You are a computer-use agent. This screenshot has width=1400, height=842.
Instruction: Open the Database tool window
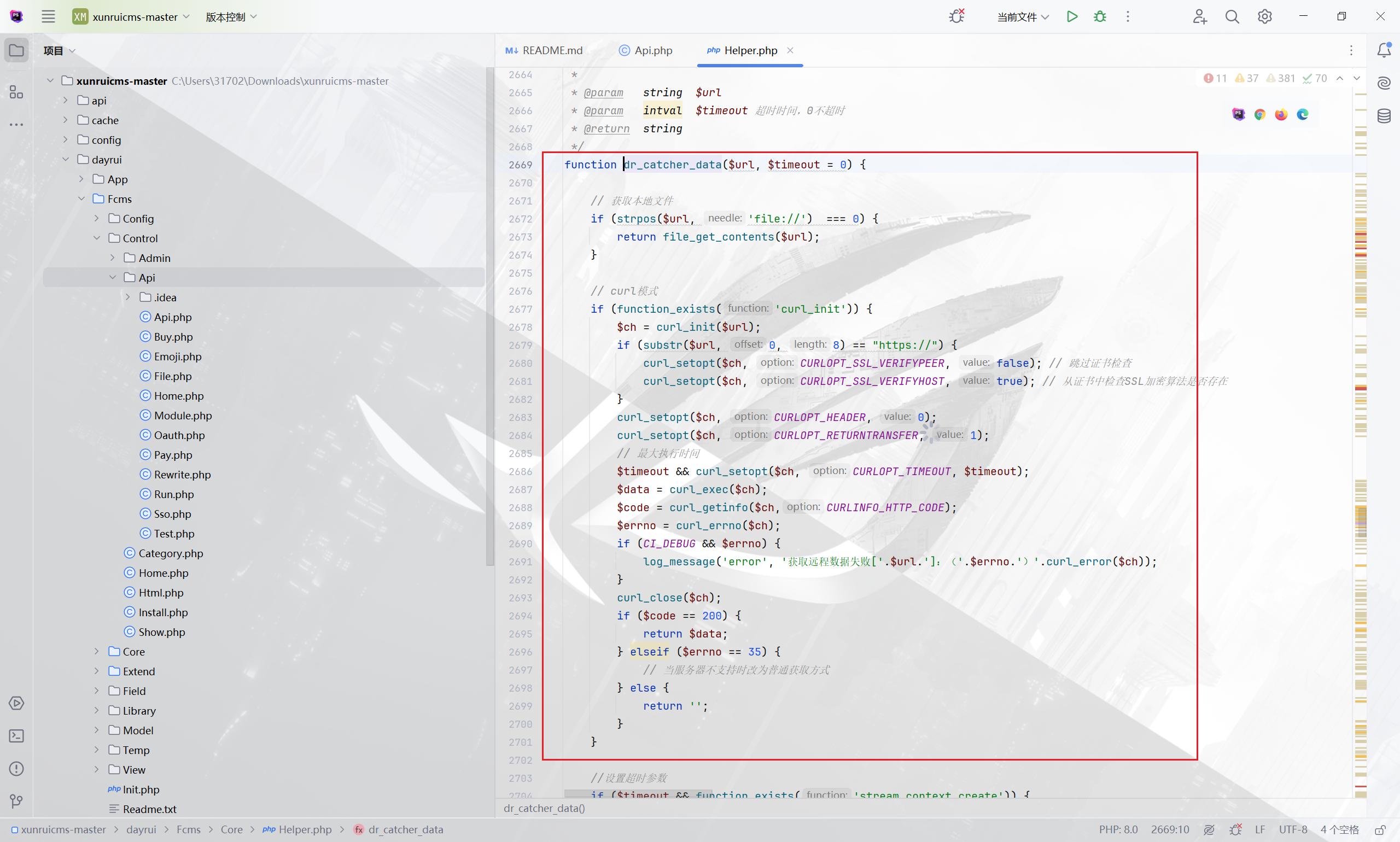(1384, 116)
